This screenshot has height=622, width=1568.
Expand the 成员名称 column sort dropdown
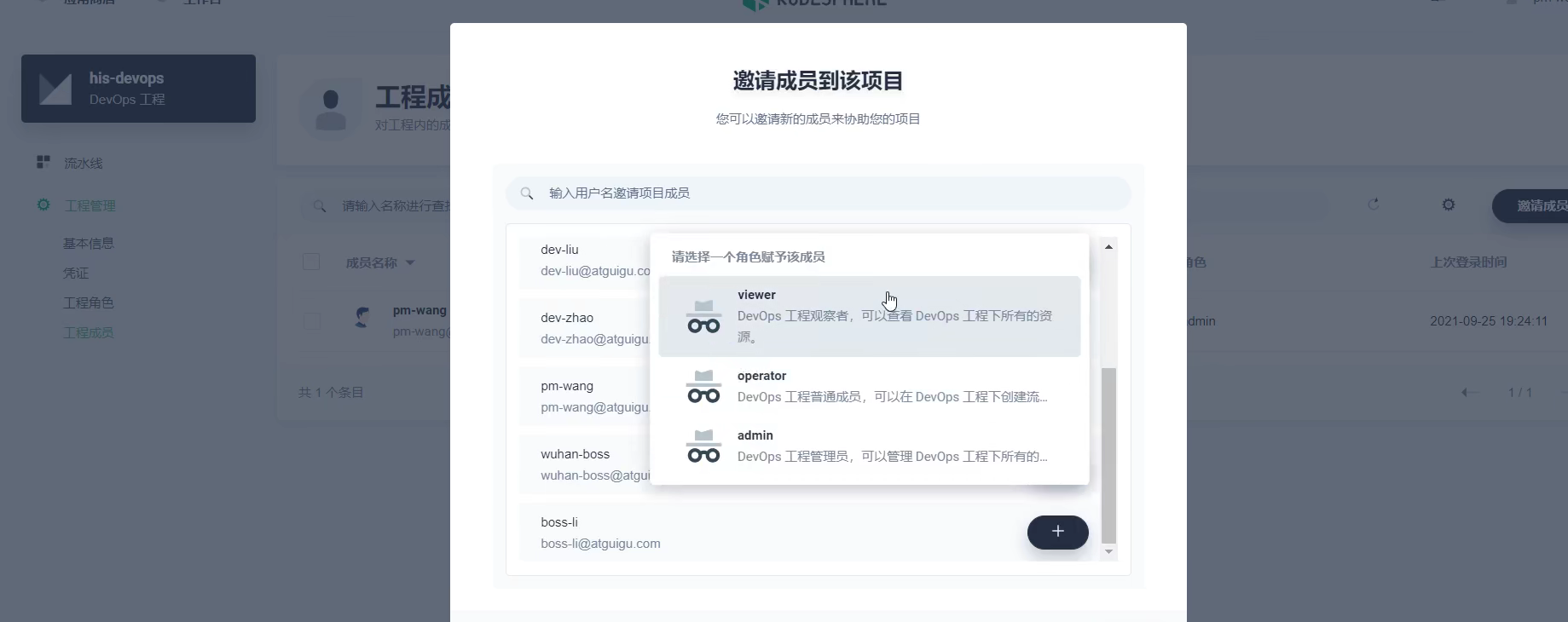[x=410, y=262]
